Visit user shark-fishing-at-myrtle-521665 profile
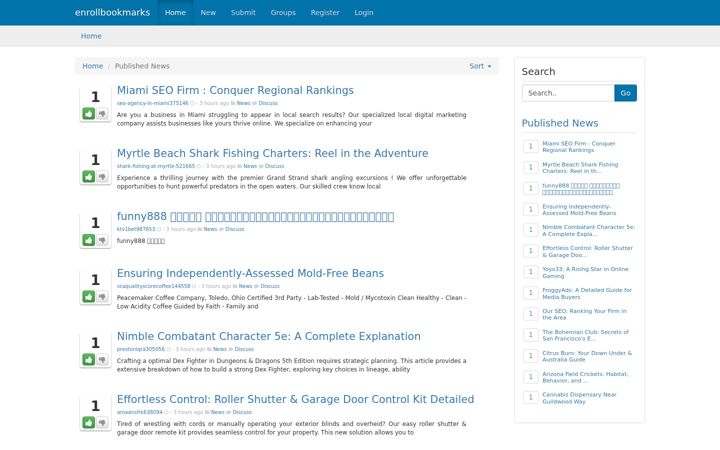The image size is (720, 450). (156, 166)
